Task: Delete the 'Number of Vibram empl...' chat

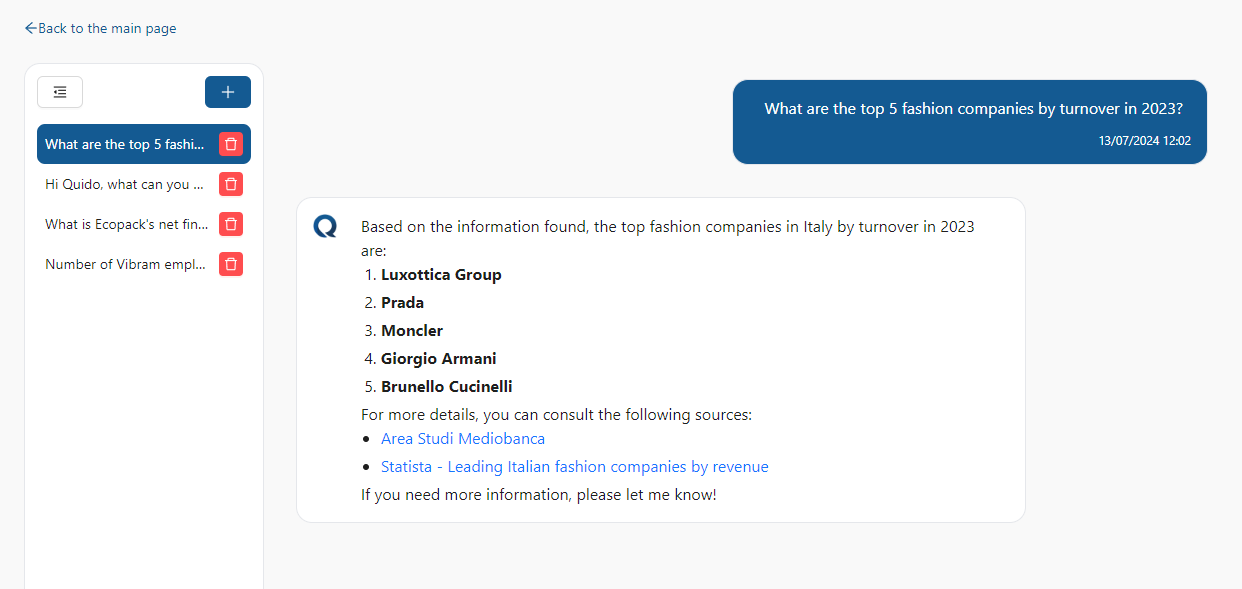Action: tap(231, 264)
